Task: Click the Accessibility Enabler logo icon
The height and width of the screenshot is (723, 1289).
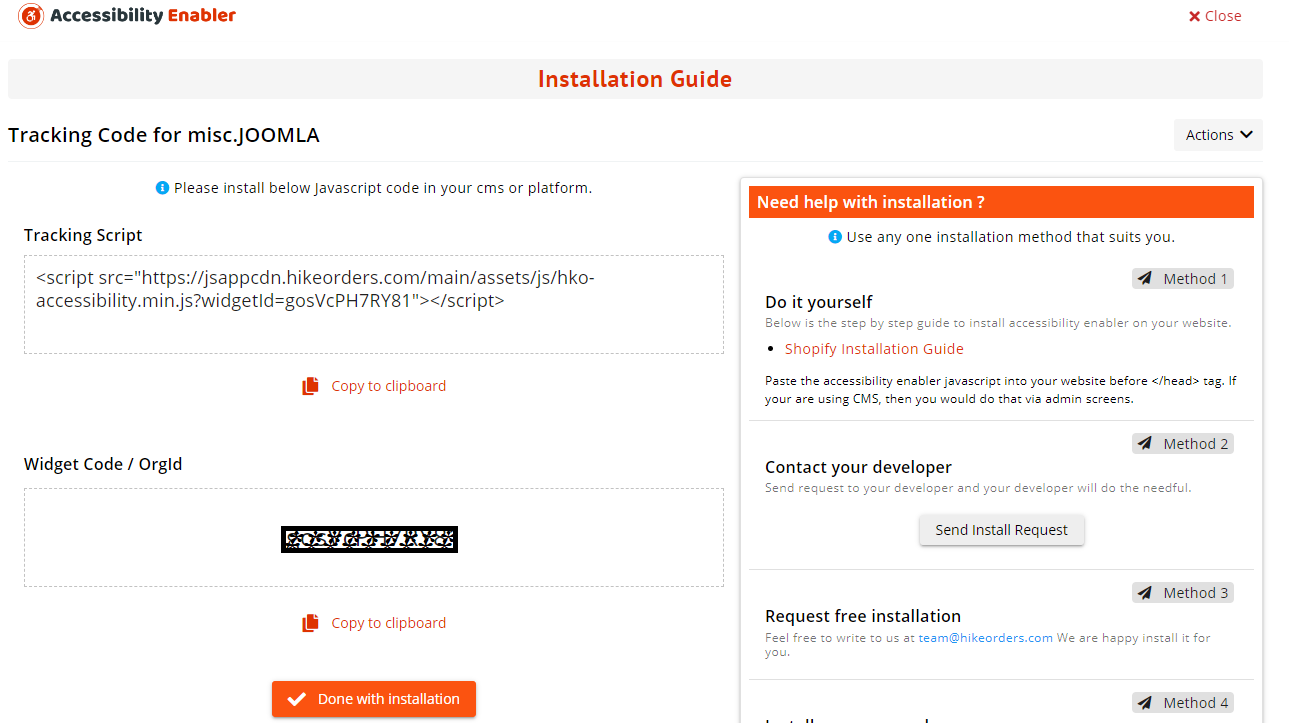Action: tap(31, 16)
